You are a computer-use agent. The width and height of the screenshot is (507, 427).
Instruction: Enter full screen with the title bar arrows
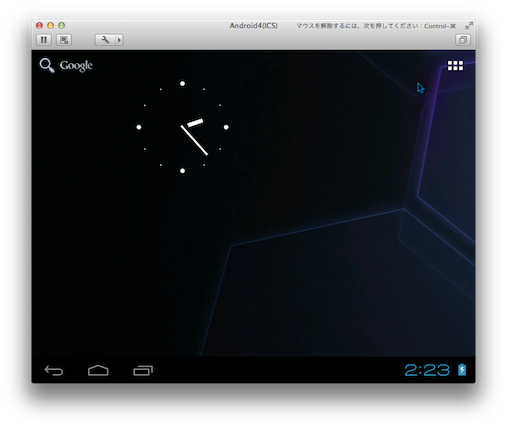pyautogui.click(x=469, y=26)
